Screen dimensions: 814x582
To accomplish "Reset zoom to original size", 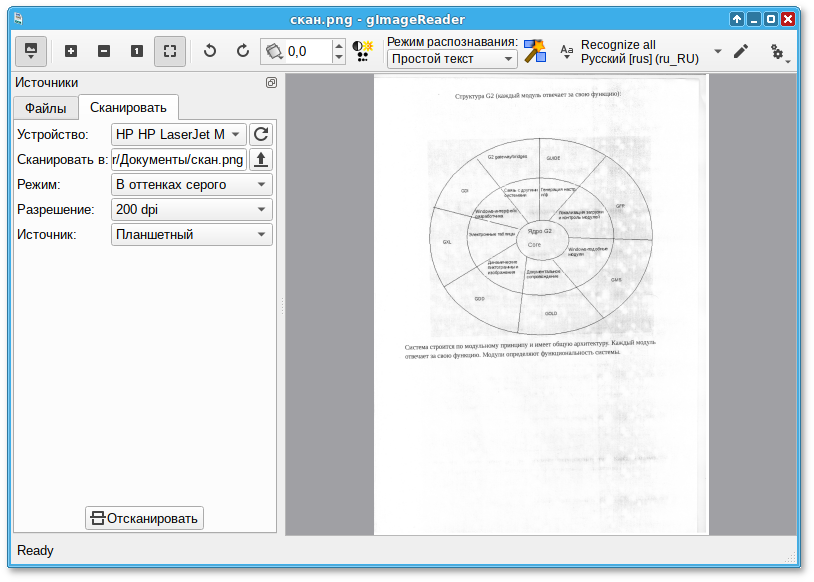I will 137,51.
